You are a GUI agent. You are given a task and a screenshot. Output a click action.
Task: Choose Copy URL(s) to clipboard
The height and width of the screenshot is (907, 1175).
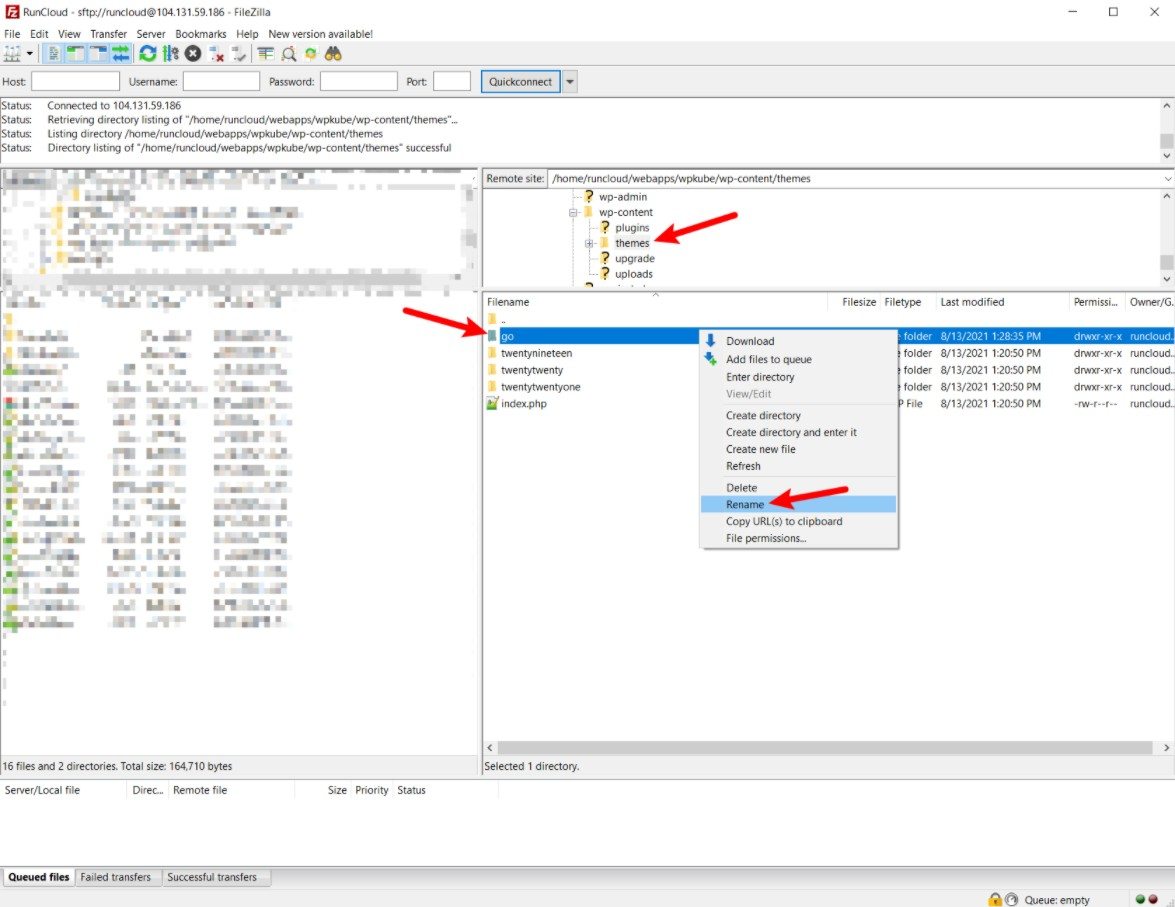tap(798, 522)
